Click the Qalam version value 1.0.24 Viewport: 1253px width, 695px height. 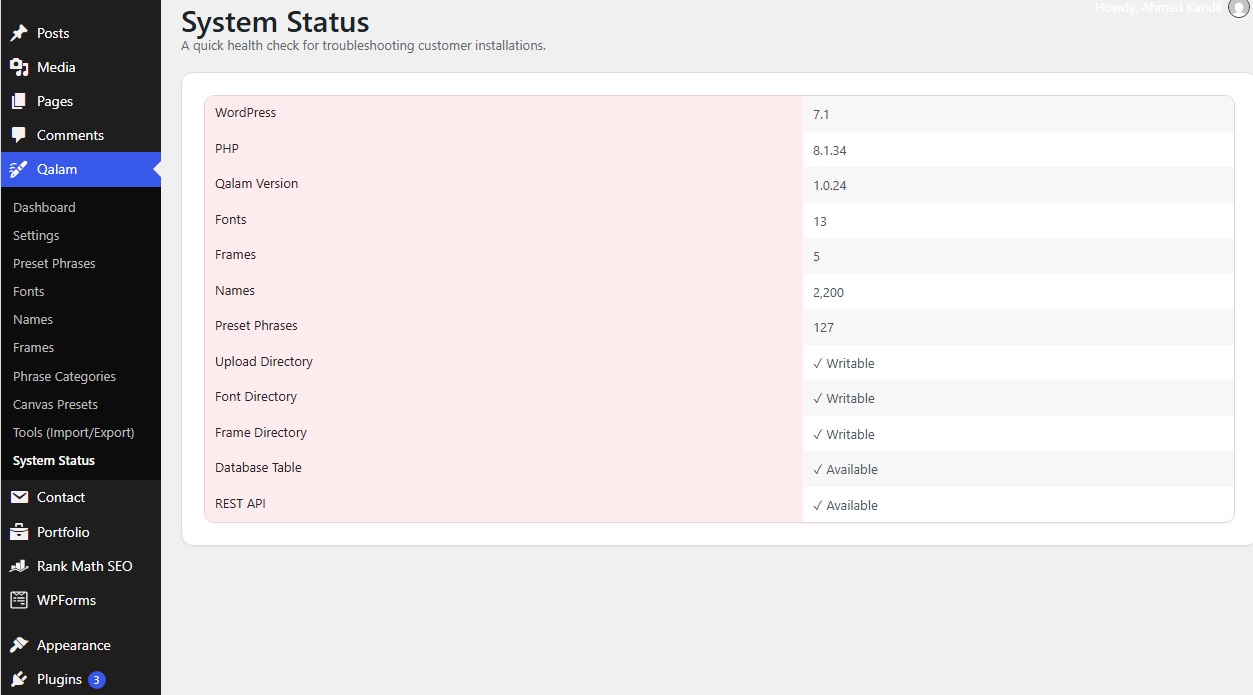[830, 186]
